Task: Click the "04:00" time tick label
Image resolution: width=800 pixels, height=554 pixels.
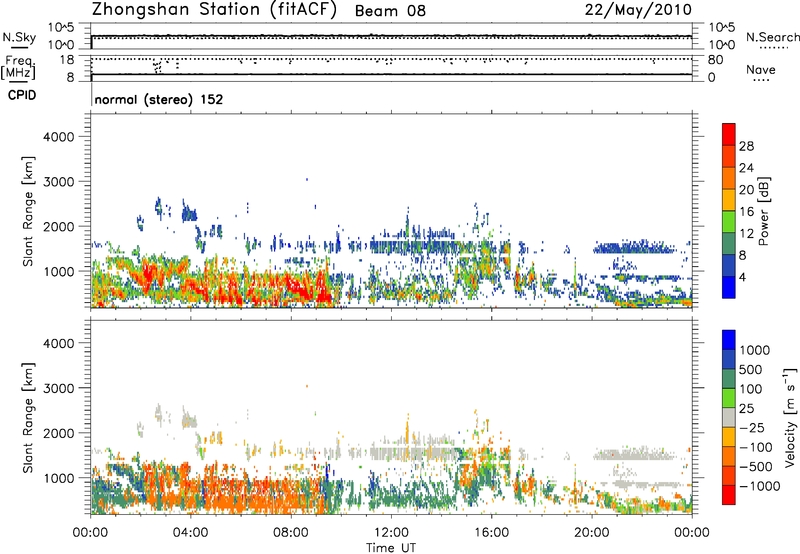Action: coord(190,533)
